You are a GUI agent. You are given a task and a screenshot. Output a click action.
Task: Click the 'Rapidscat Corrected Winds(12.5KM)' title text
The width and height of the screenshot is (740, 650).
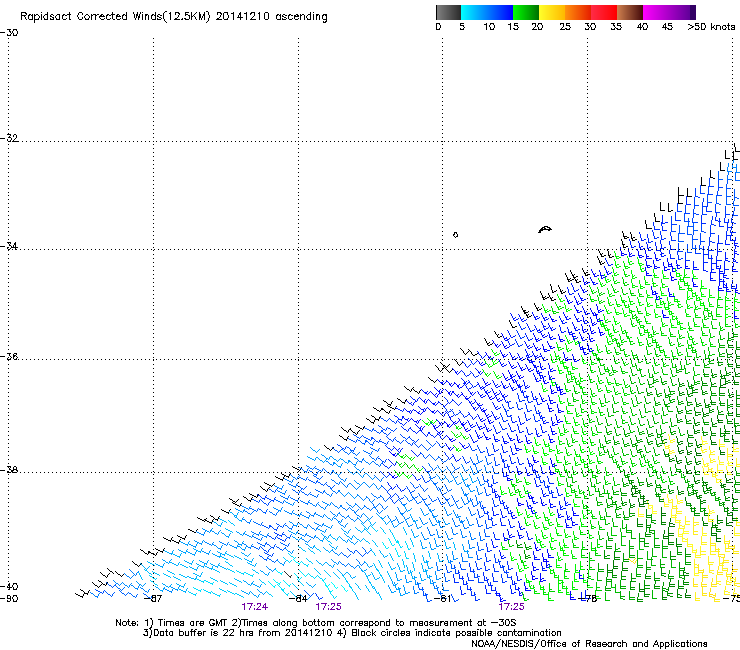tap(115, 17)
